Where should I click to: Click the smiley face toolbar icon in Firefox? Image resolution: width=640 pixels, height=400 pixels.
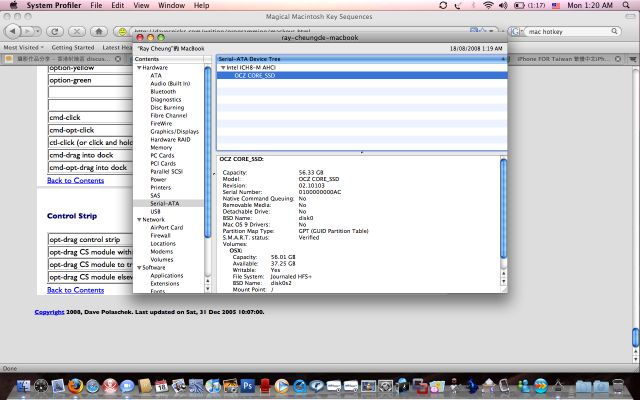coord(122,31)
